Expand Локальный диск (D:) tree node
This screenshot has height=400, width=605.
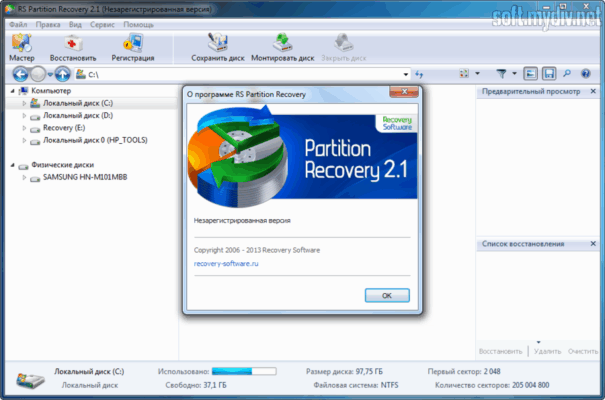click(x=24, y=116)
